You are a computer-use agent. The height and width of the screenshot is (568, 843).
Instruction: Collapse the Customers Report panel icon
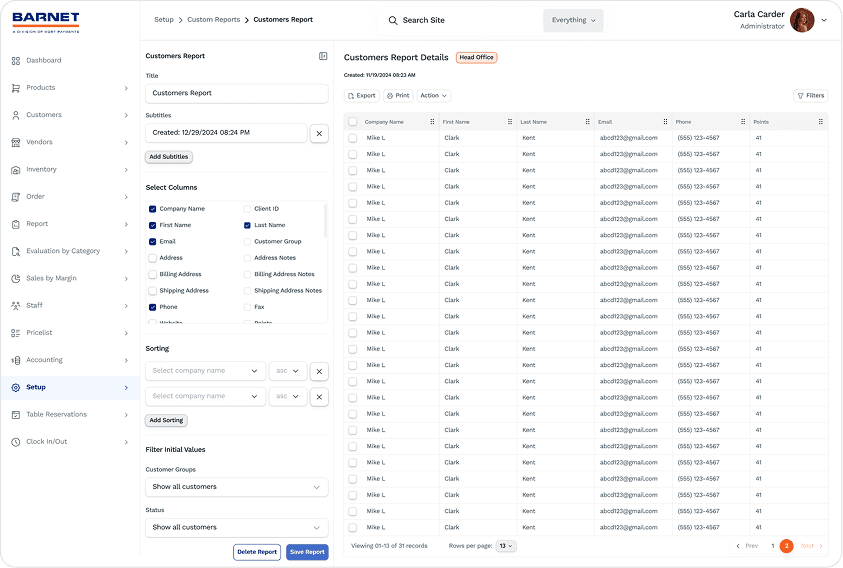[x=323, y=56]
